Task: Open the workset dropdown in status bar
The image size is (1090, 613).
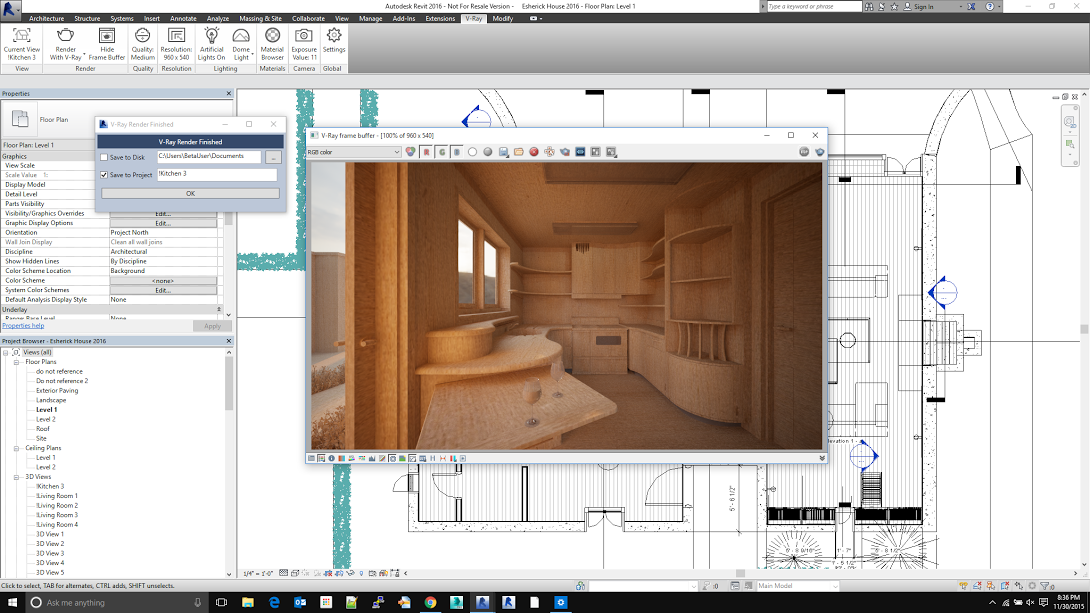Action: pyautogui.click(x=643, y=586)
